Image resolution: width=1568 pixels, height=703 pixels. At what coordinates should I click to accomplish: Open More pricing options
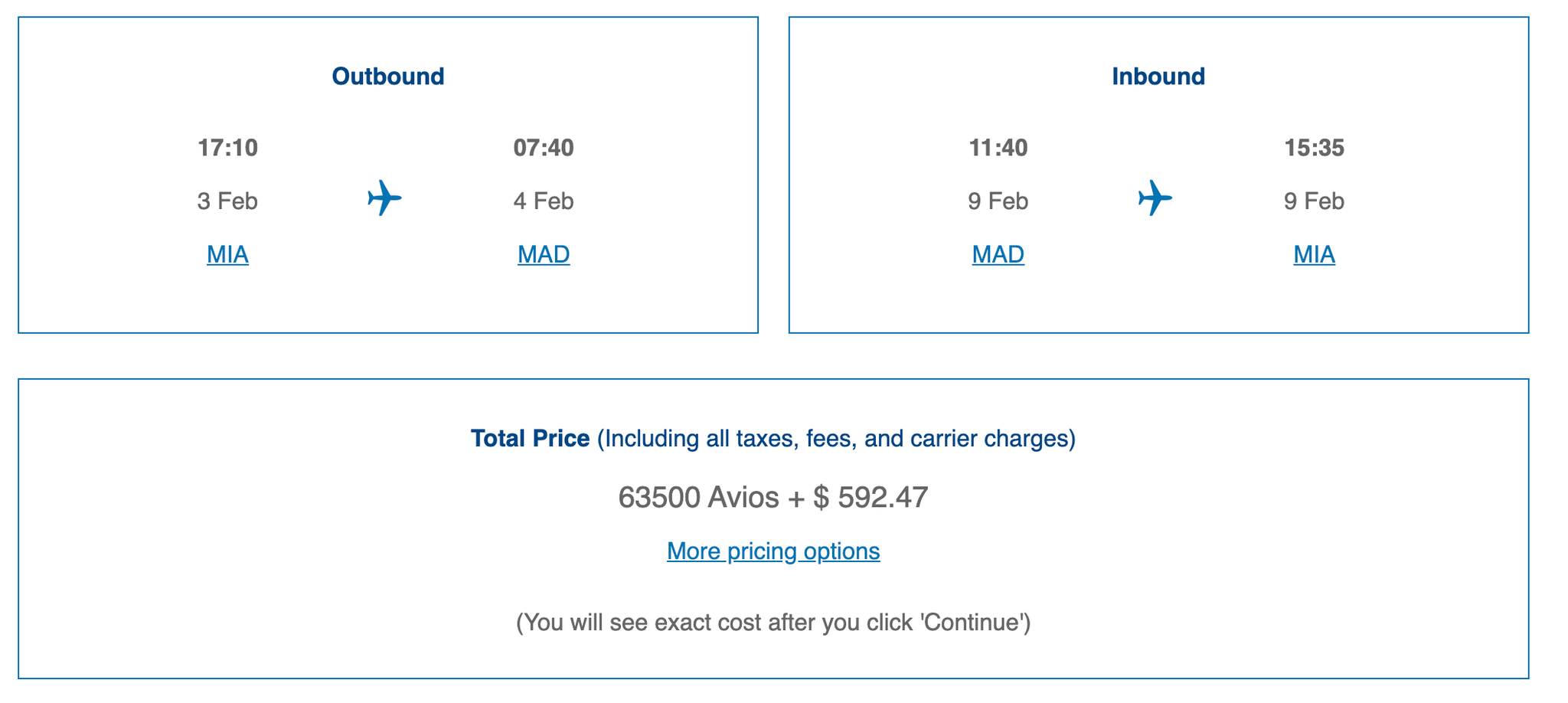pos(773,551)
